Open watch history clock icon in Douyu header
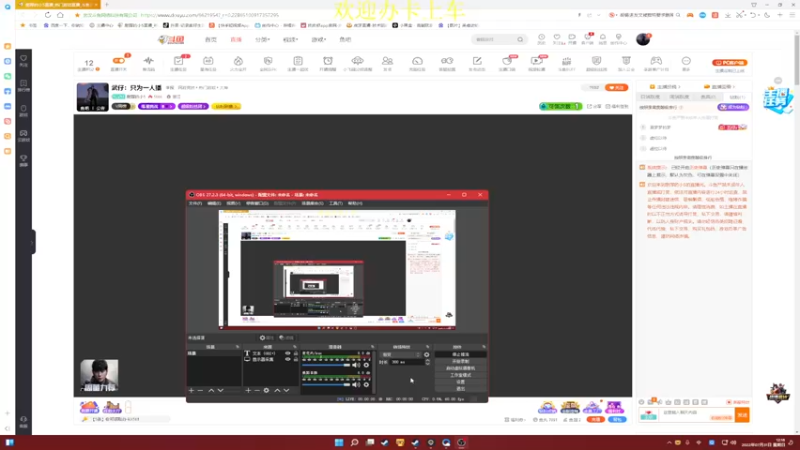 coord(541,39)
